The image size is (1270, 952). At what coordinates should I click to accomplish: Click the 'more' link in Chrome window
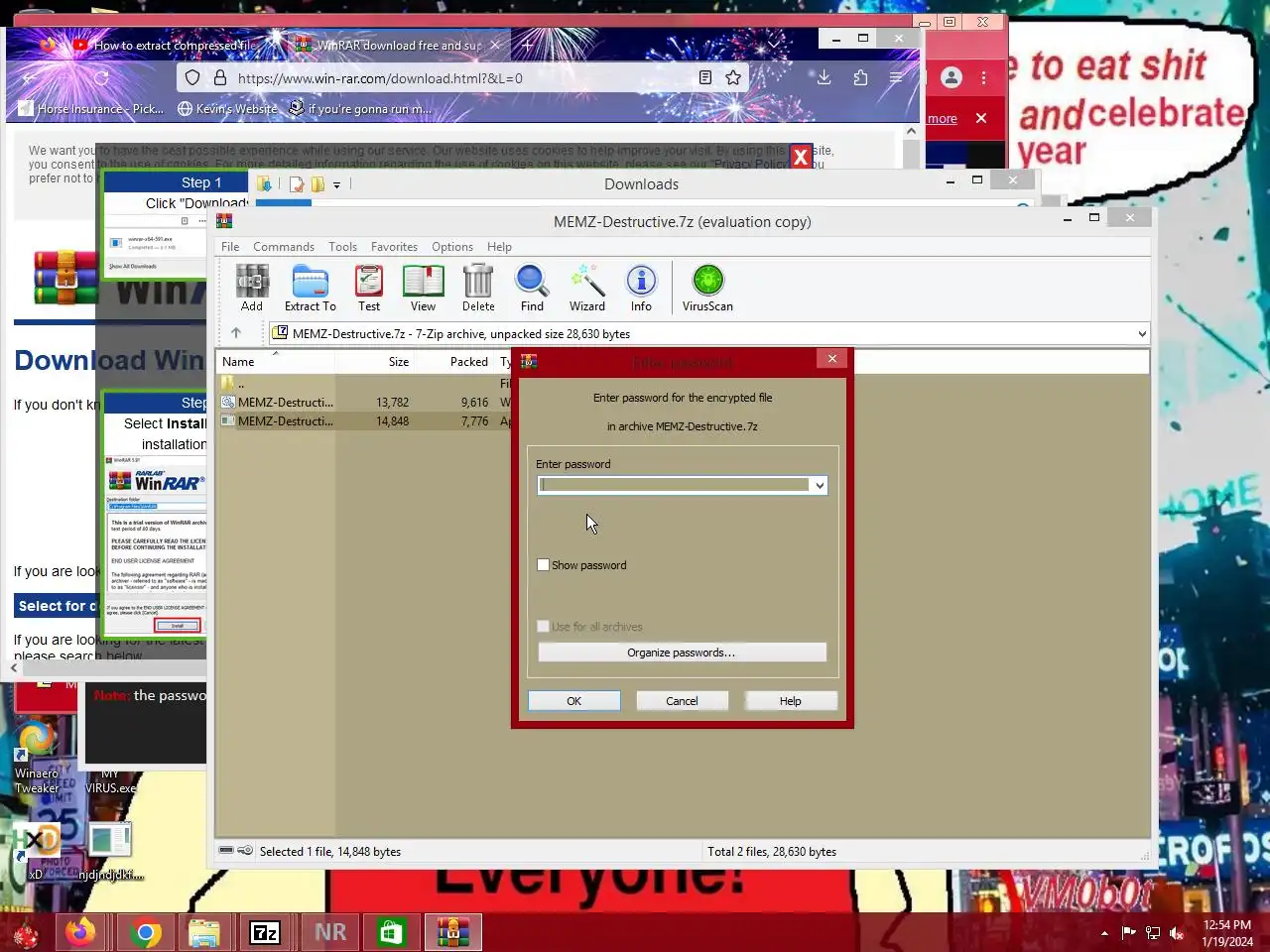coord(943,119)
